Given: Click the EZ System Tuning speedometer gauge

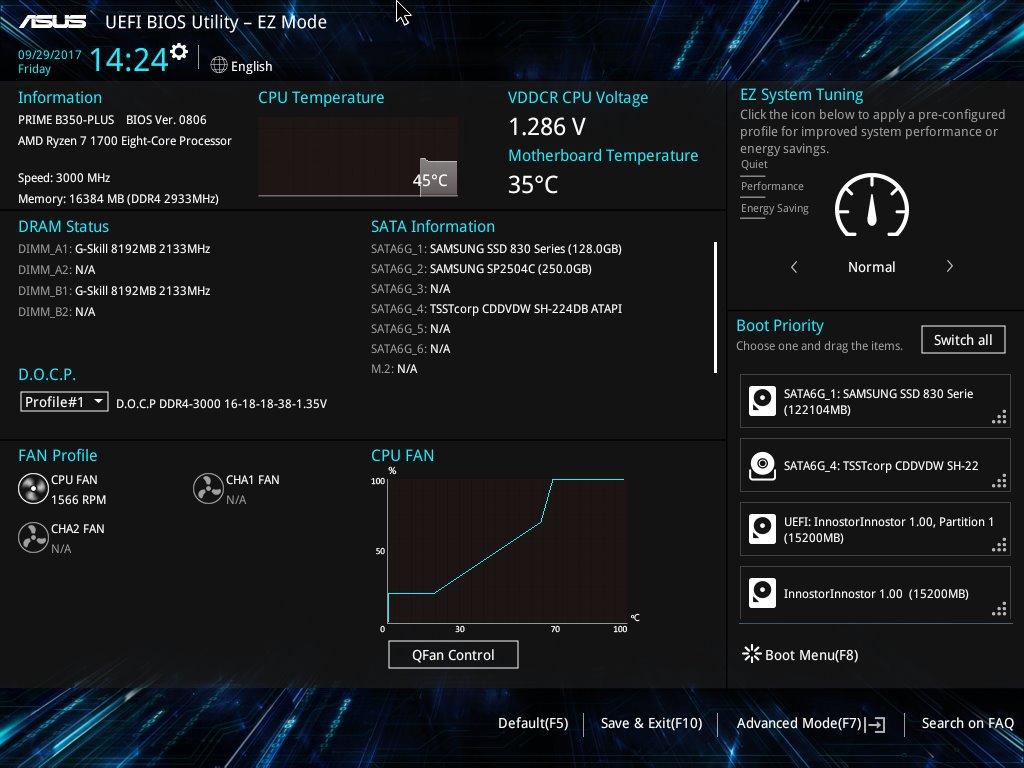Looking at the screenshot, I should pos(872,205).
